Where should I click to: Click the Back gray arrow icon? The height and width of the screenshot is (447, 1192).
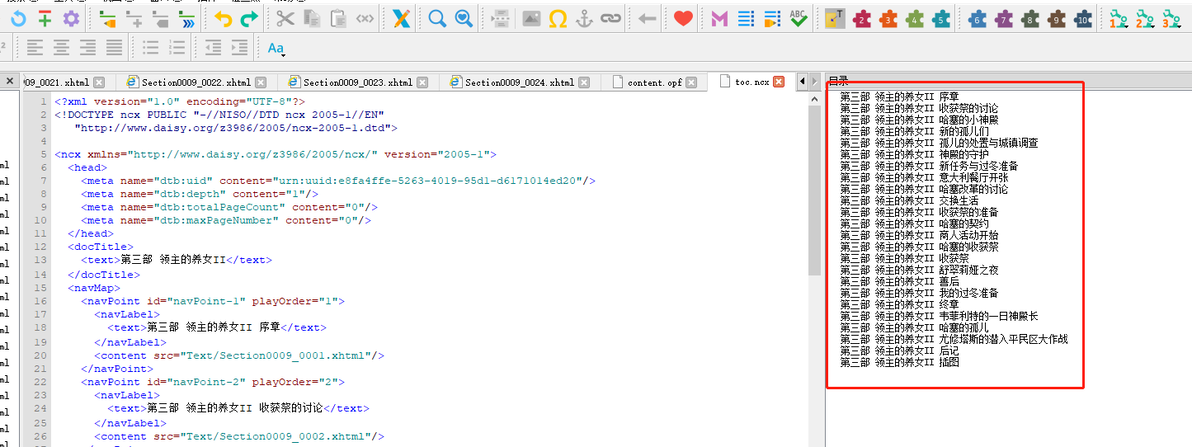(647, 20)
